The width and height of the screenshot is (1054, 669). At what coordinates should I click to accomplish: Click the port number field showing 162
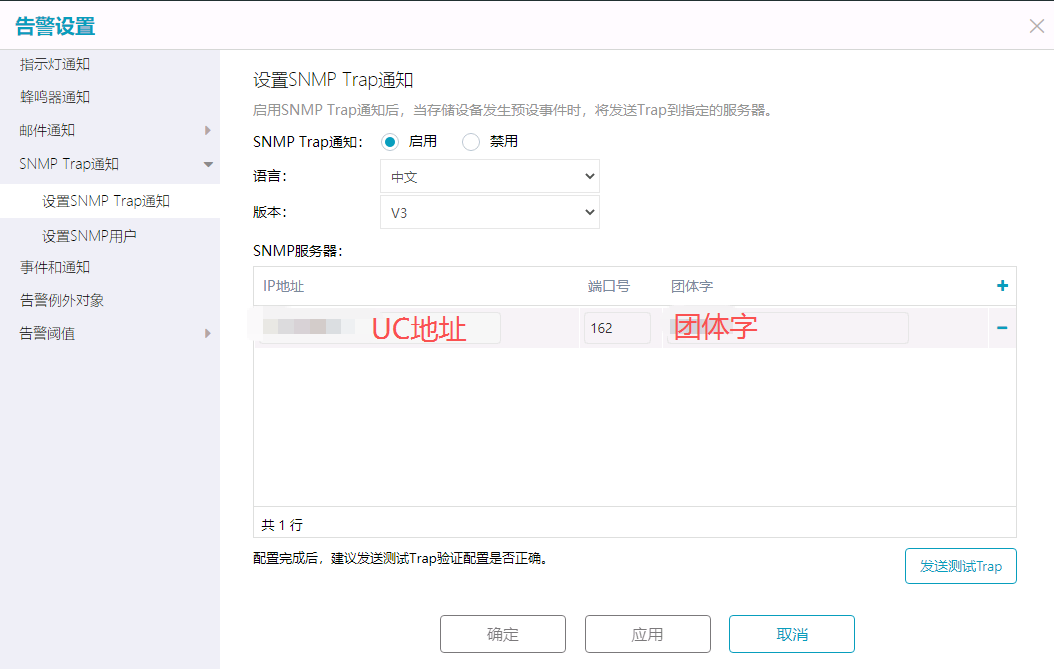(x=617, y=328)
